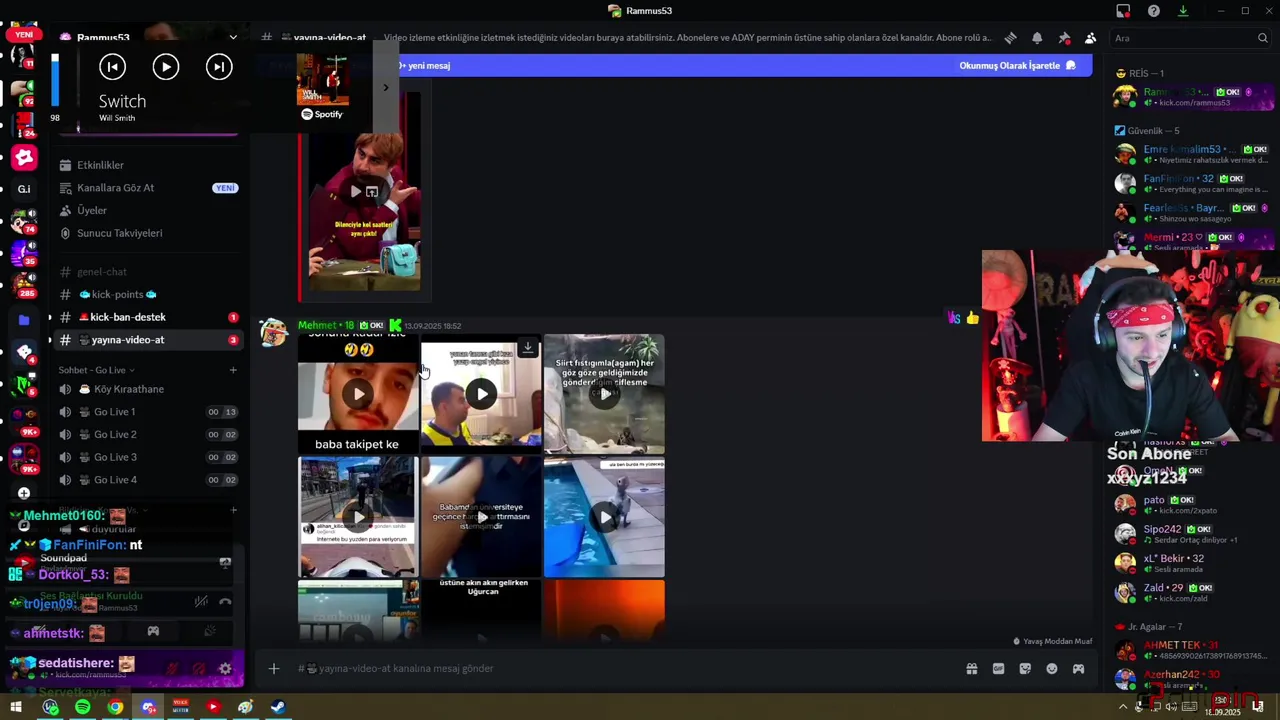Play the baba takipet ke video

[358, 394]
